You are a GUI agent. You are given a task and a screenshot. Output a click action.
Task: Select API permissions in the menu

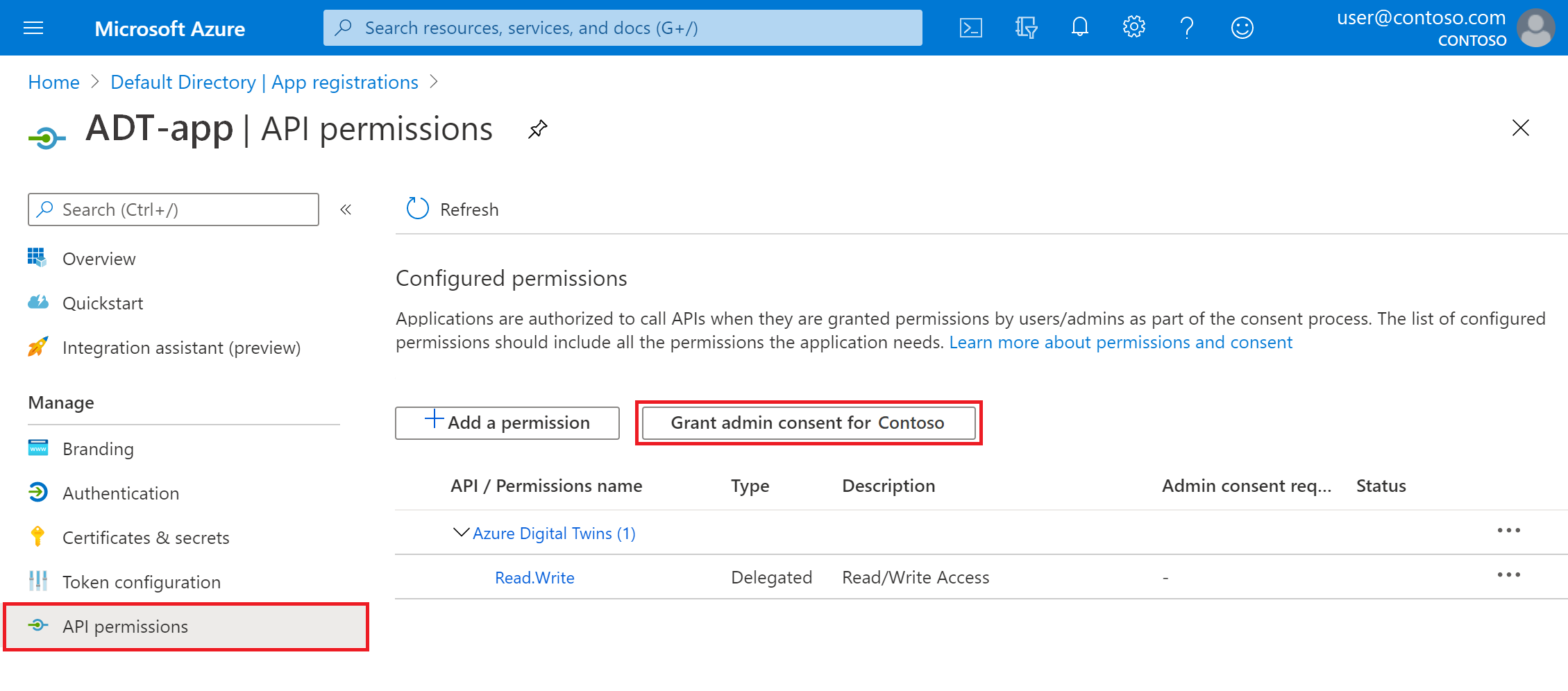[185, 626]
